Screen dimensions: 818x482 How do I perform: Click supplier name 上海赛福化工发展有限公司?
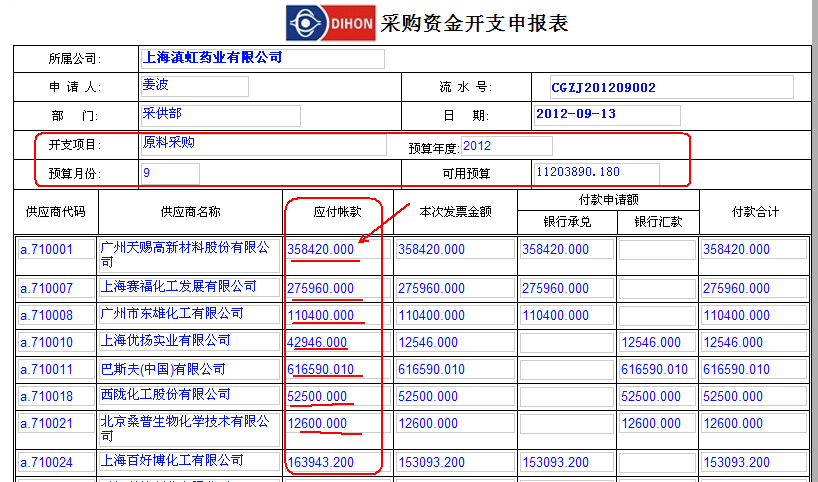189,288
